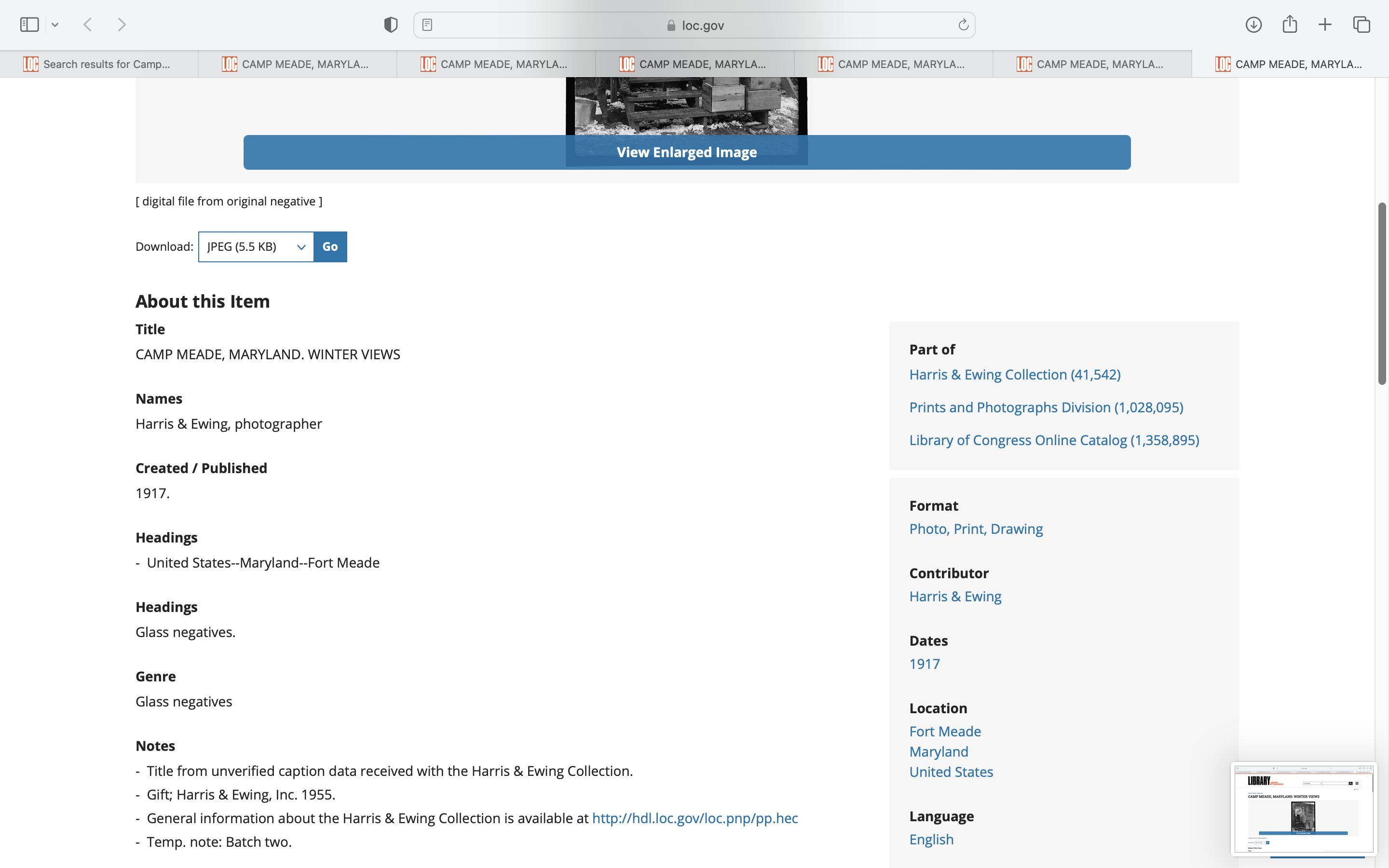This screenshot has width=1389, height=868.
Task: Open Harris & Ewing Collection link
Action: point(1014,375)
